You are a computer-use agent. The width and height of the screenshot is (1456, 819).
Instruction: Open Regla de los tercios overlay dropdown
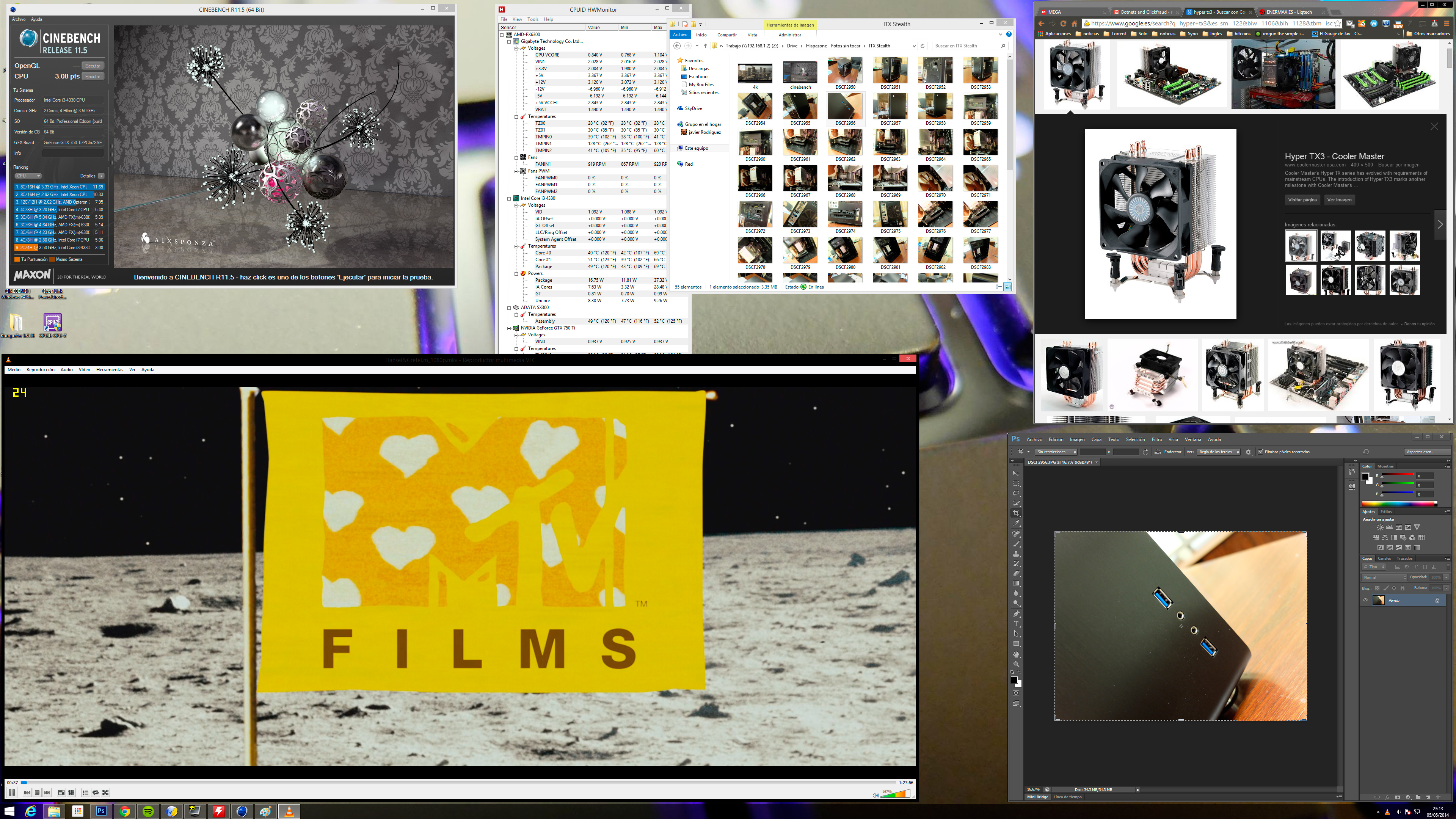[x=1219, y=452]
